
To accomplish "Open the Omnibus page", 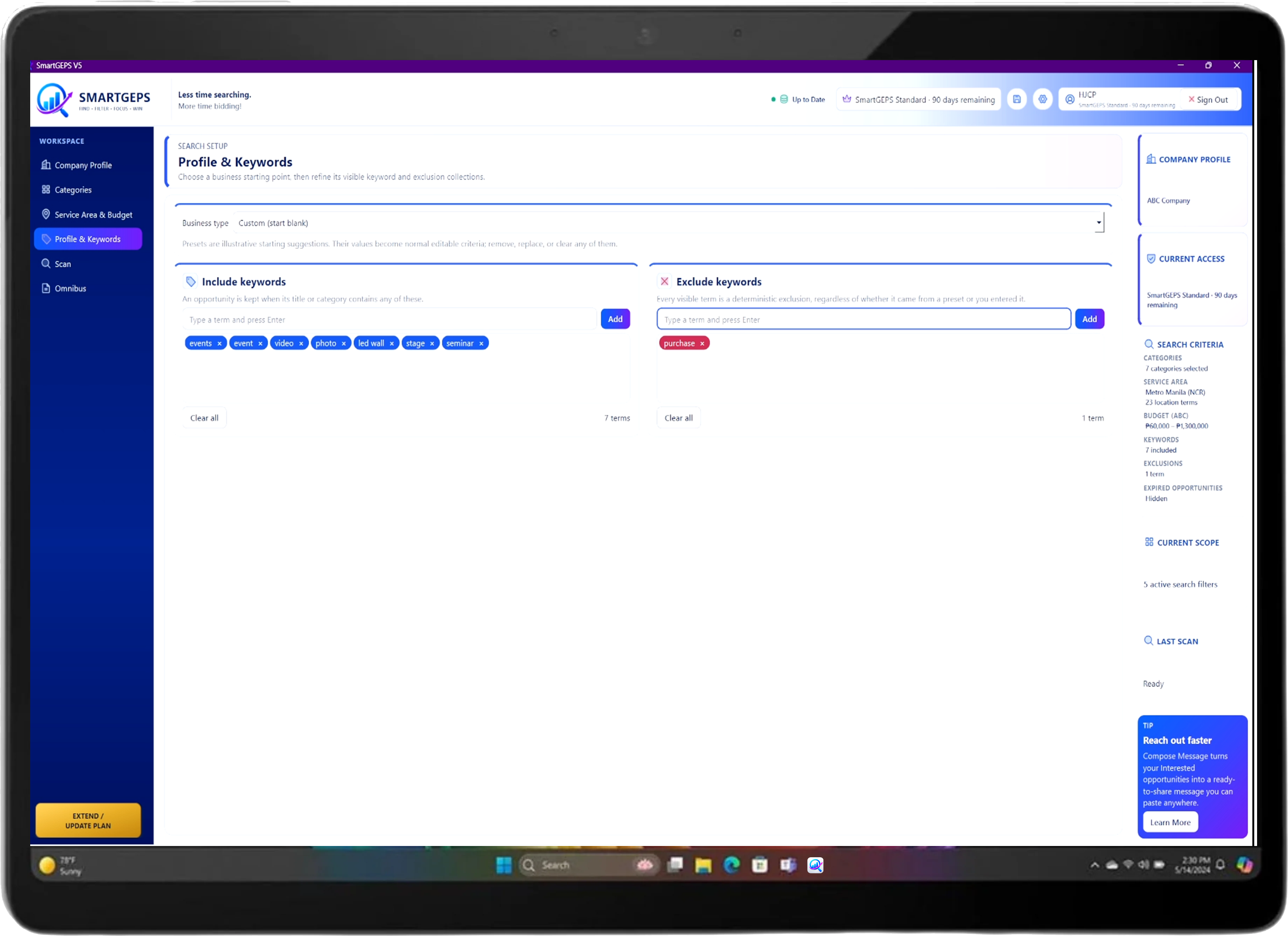I will click(x=88, y=288).
